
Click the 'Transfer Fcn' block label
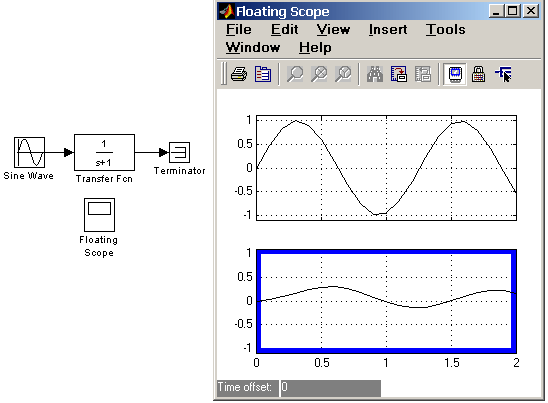click(x=104, y=179)
